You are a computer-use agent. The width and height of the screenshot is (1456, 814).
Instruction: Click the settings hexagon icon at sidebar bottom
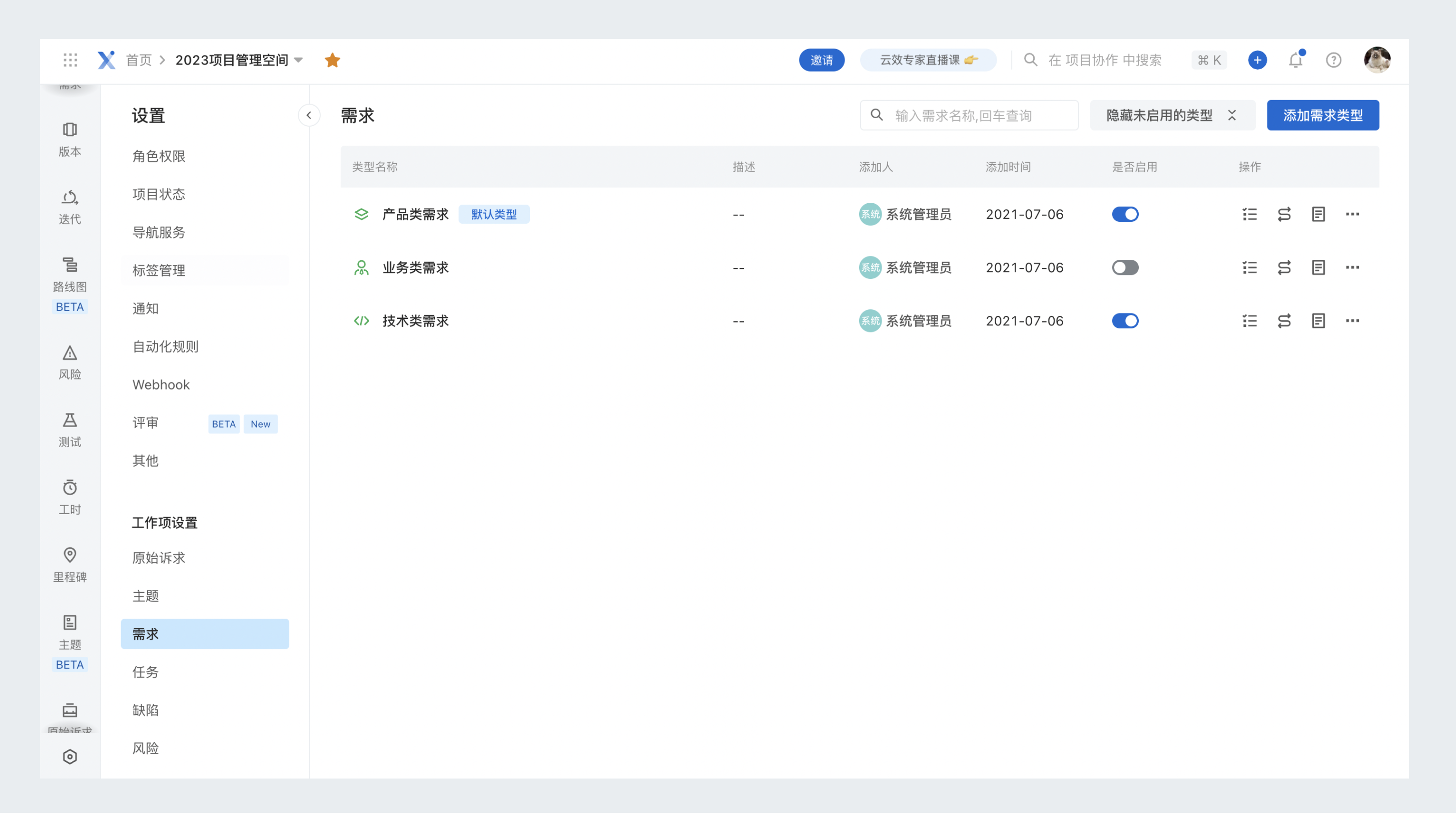pos(70,757)
